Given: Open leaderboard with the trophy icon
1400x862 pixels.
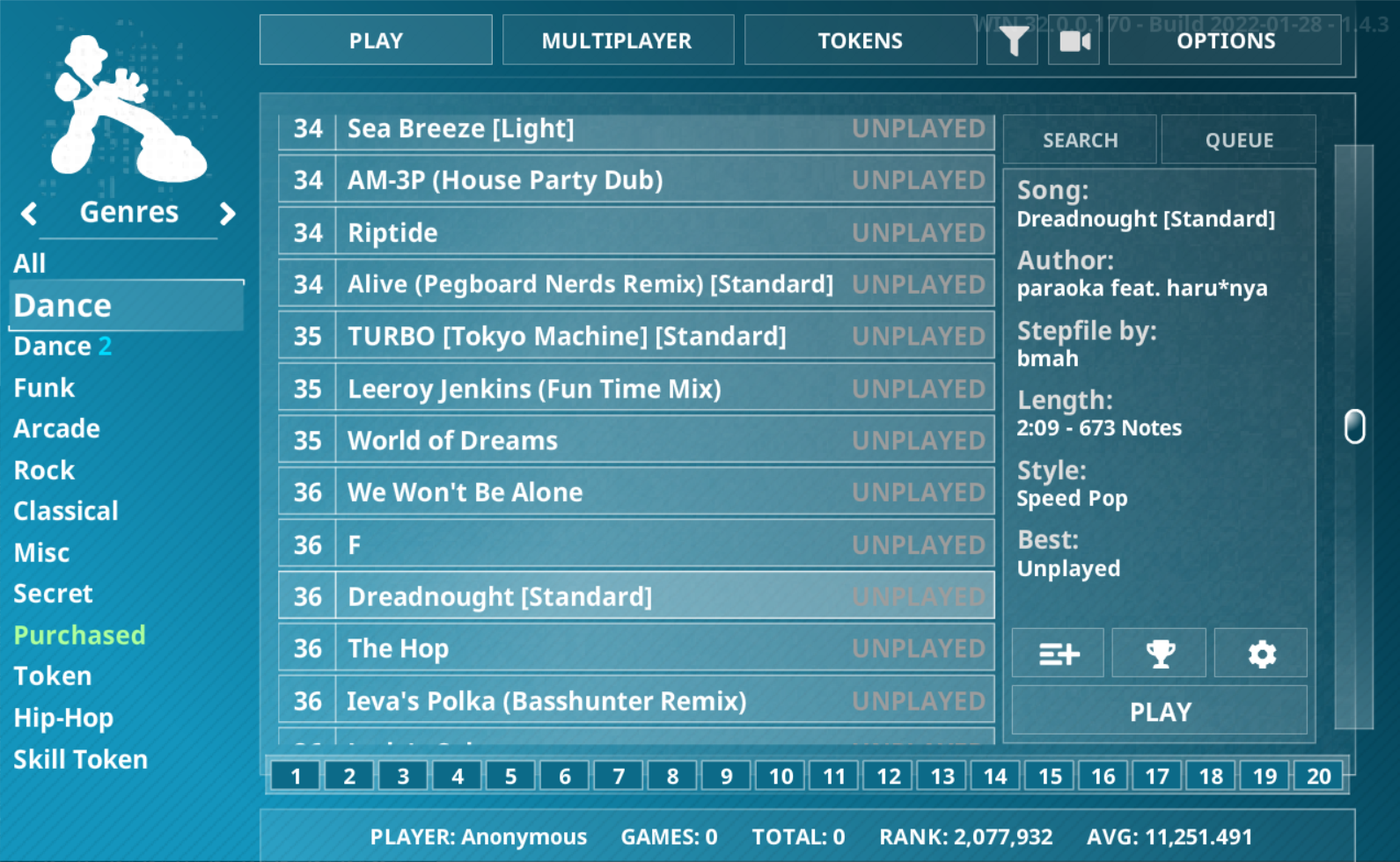Looking at the screenshot, I should pyautogui.click(x=1159, y=654).
